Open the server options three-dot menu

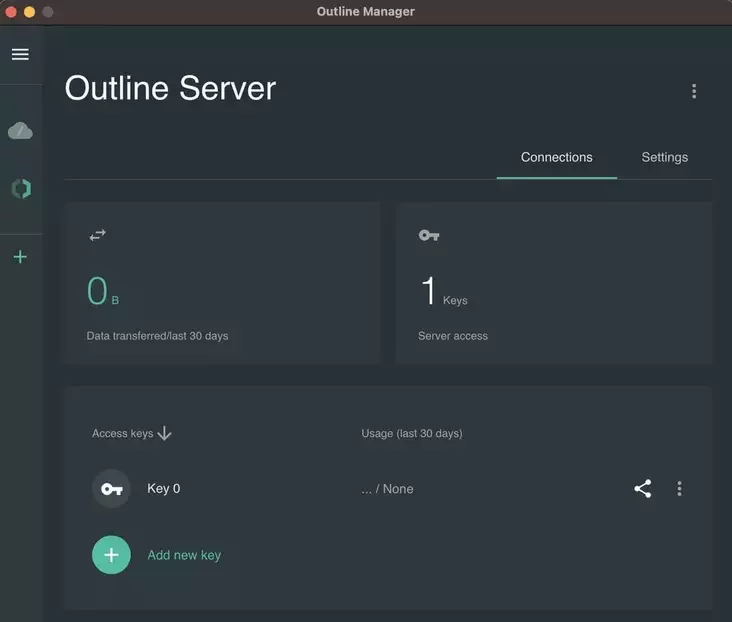pyautogui.click(x=694, y=91)
